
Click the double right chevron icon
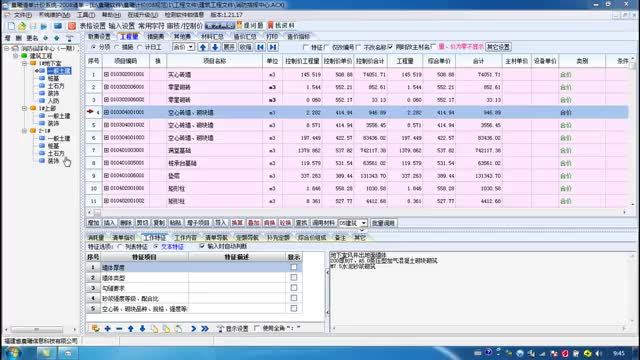click(x=205, y=329)
